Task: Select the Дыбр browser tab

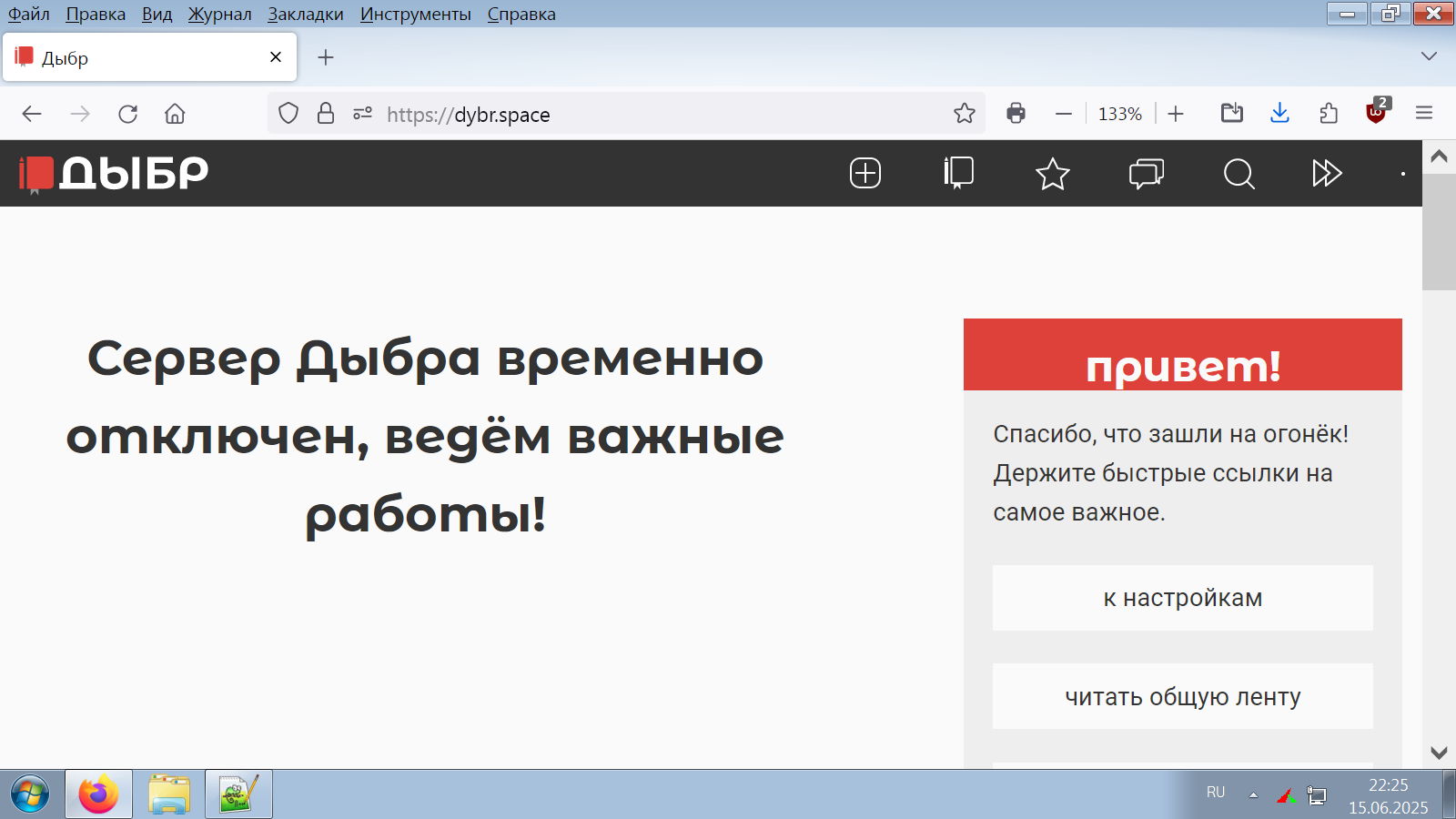Action: (x=150, y=57)
